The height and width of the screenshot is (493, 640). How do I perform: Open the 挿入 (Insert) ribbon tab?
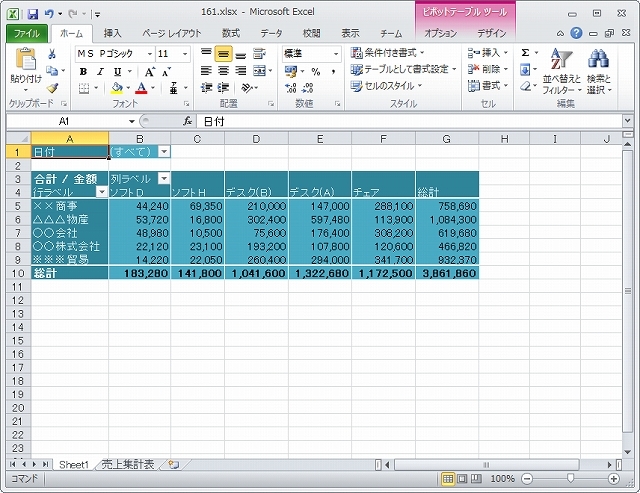pos(113,33)
